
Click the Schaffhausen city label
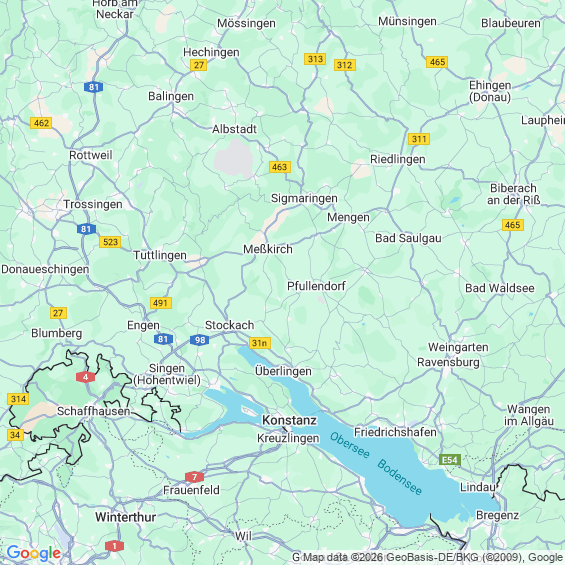(x=93, y=411)
